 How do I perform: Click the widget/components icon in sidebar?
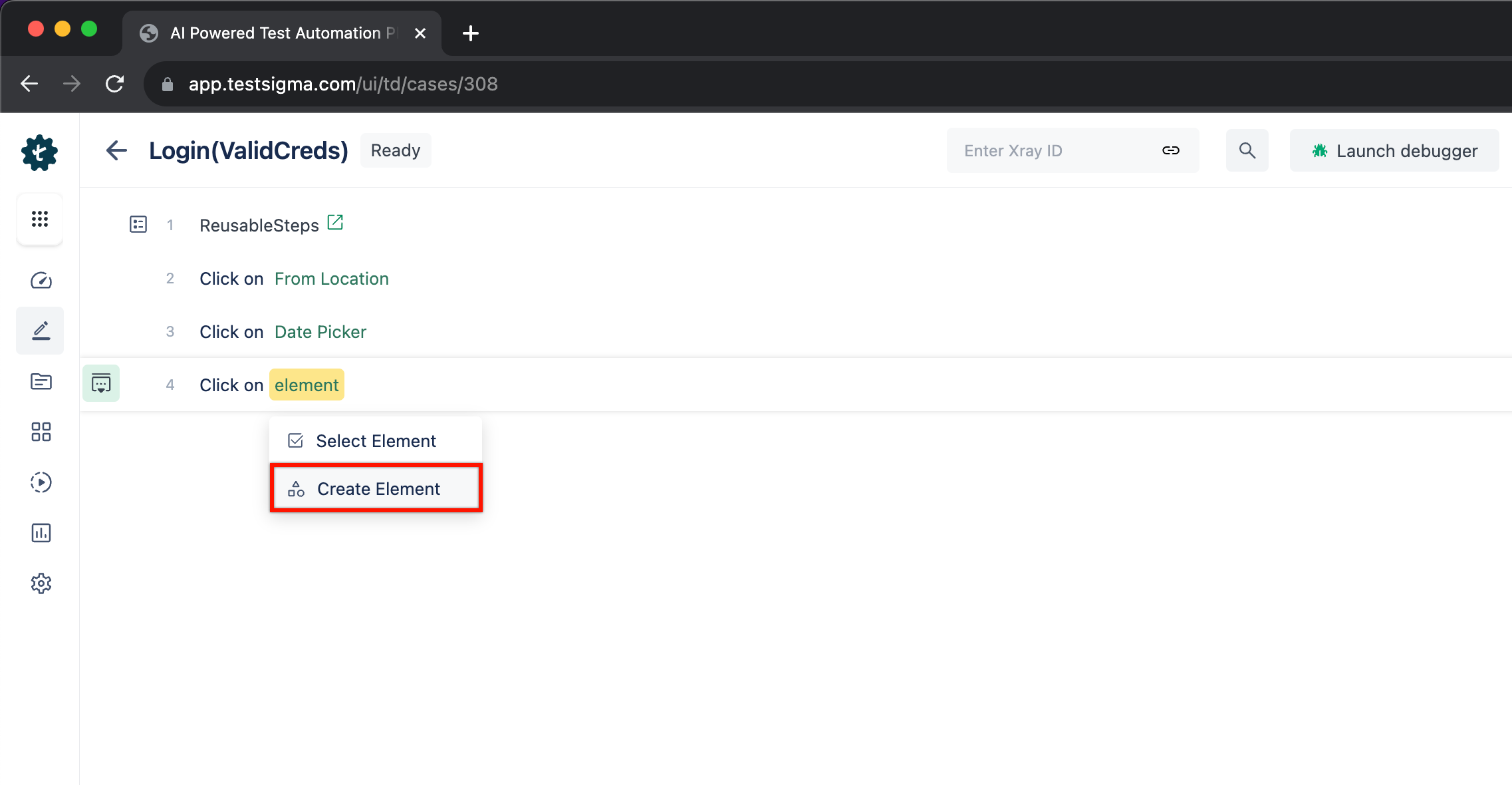40,432
